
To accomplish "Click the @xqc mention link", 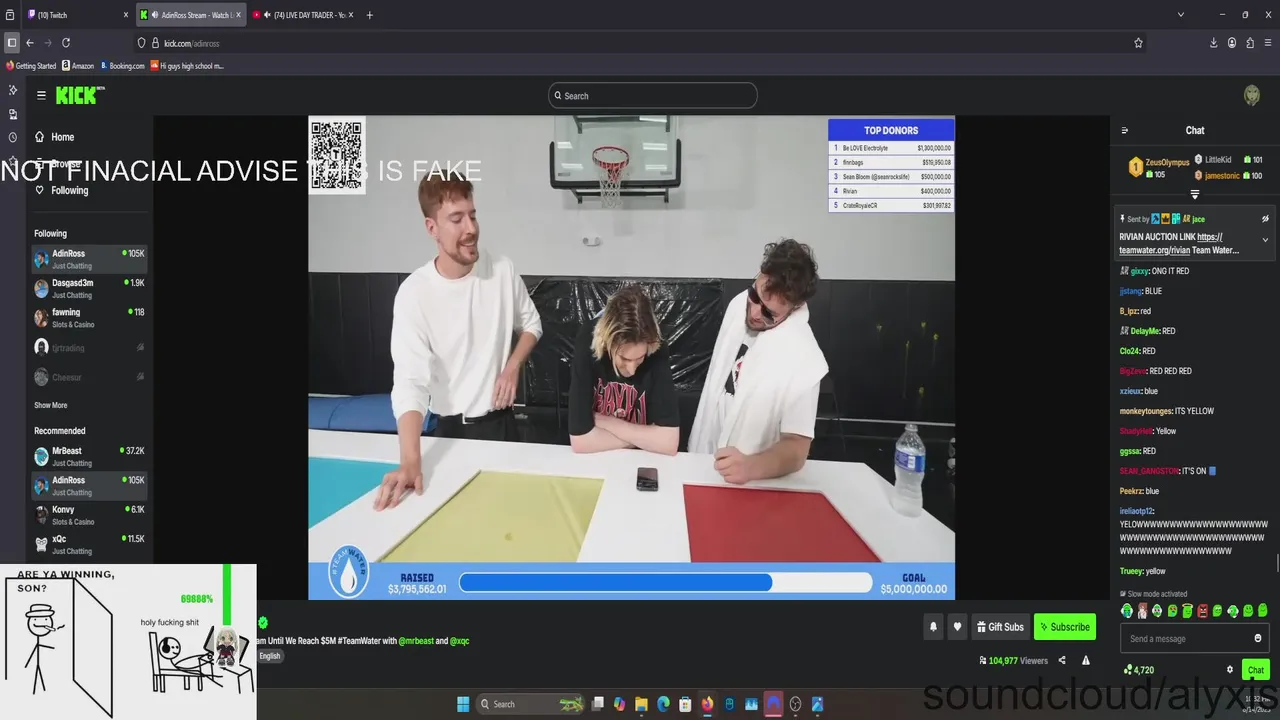I will (459, 641).
